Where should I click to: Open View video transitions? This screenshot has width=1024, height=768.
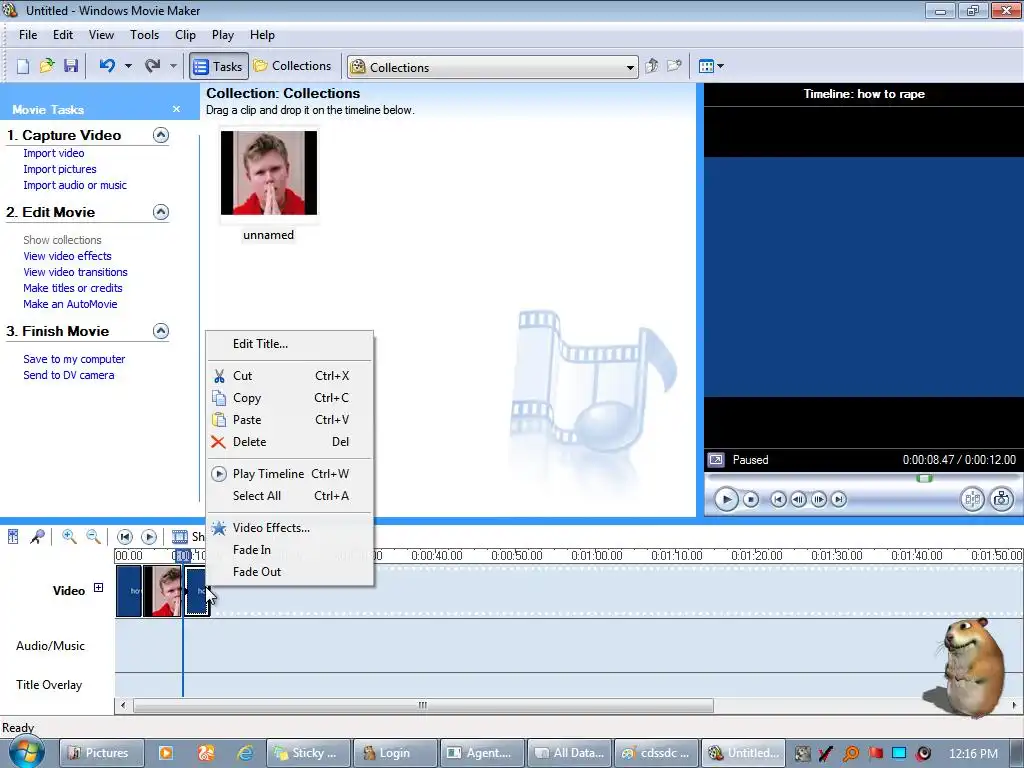tap(75, 272)
